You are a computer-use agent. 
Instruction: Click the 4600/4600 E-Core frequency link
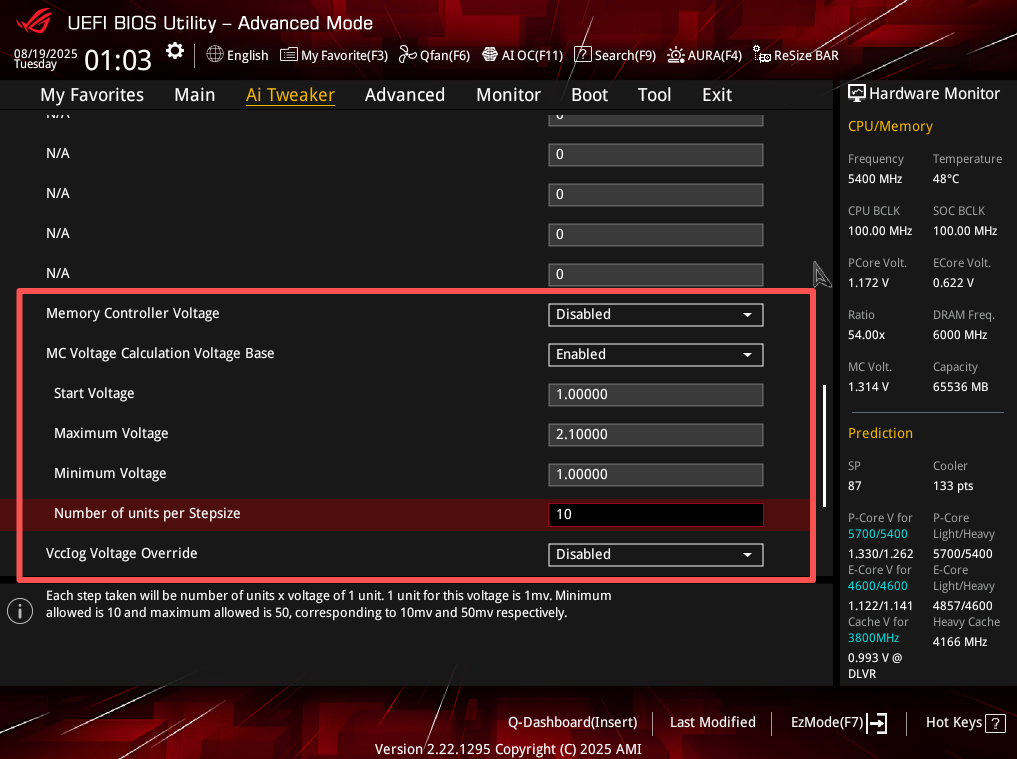pos(878,586)
